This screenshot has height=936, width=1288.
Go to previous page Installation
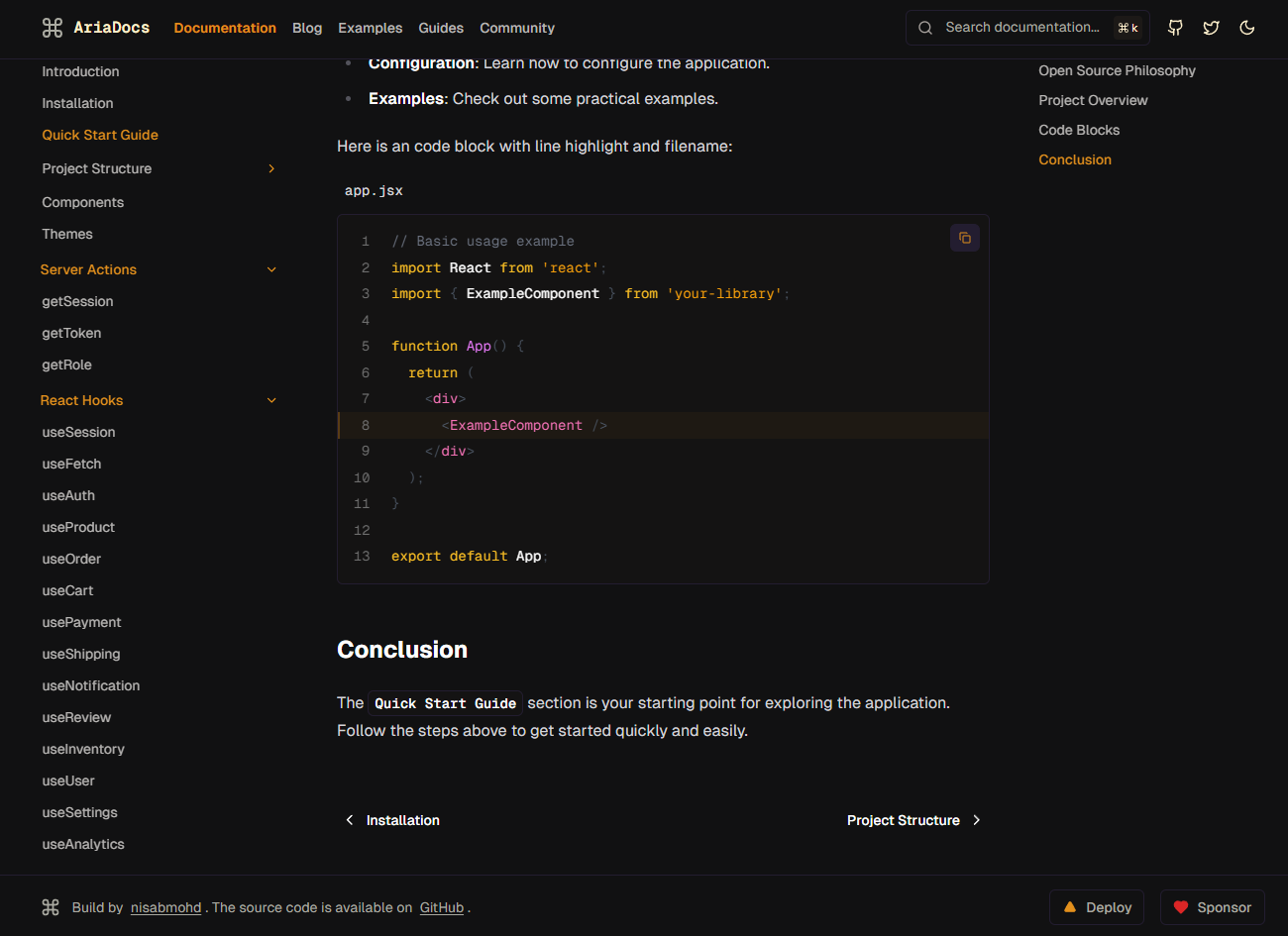pos(392,820)
